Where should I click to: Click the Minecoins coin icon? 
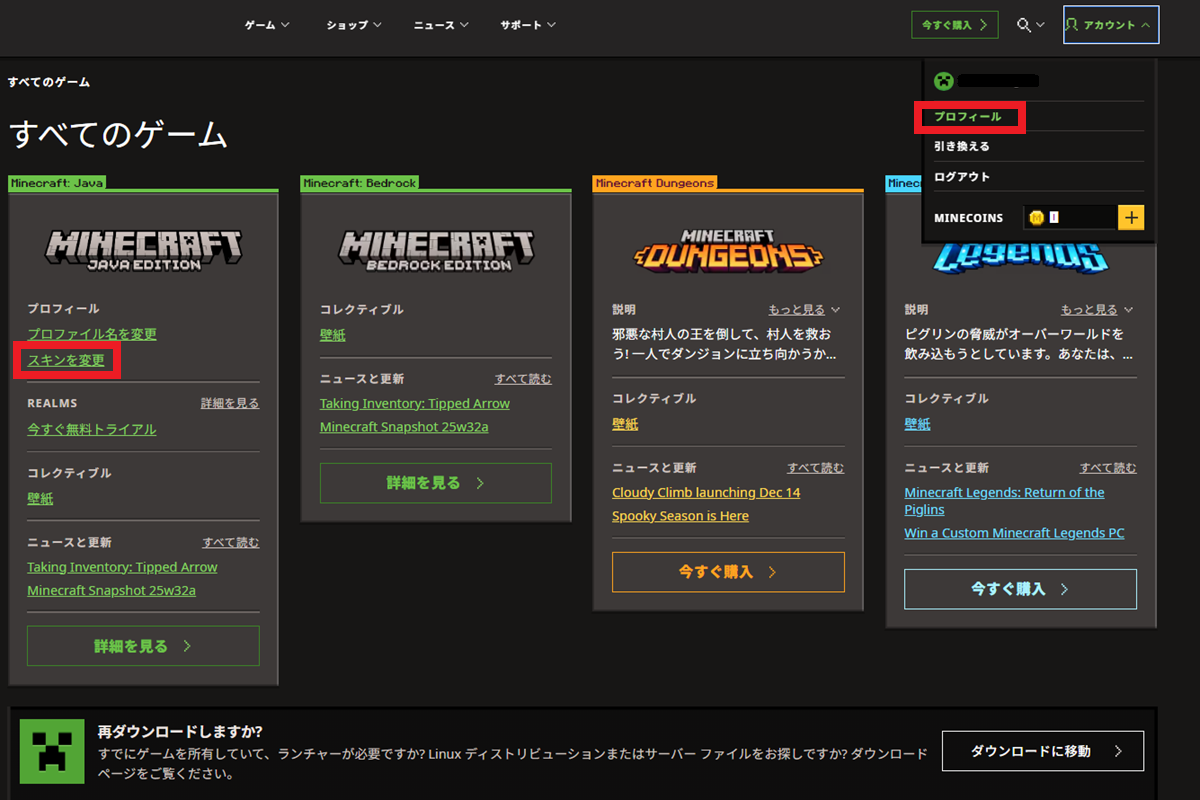click(x=1036, y=218)
